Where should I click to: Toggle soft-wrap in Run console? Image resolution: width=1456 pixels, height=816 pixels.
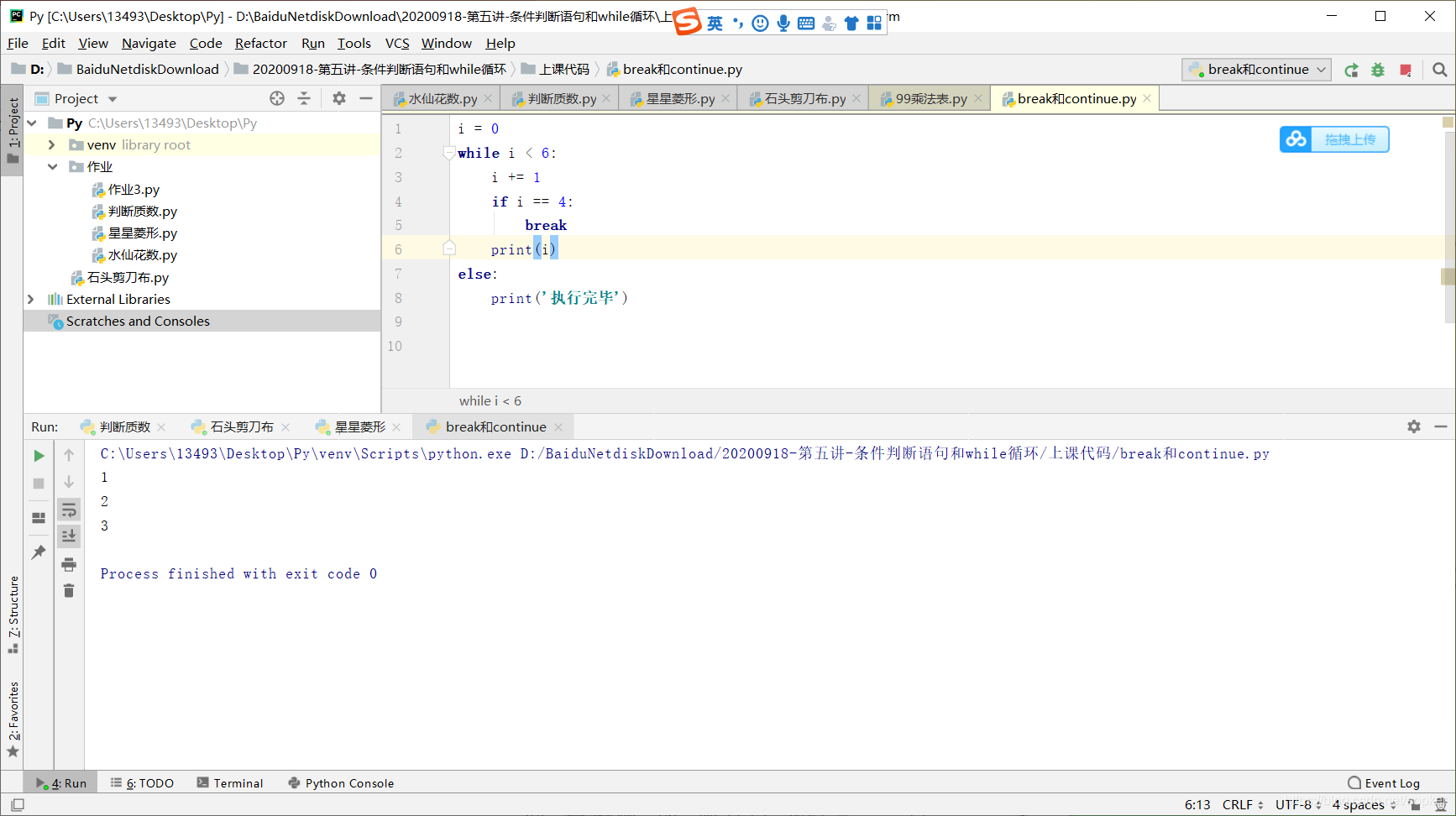[x=69, y=510]
